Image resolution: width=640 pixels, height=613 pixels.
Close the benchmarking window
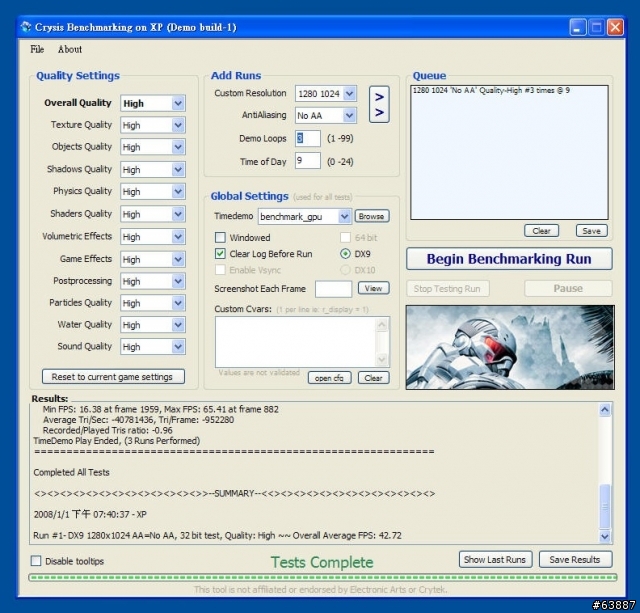[x=615, y=27]
